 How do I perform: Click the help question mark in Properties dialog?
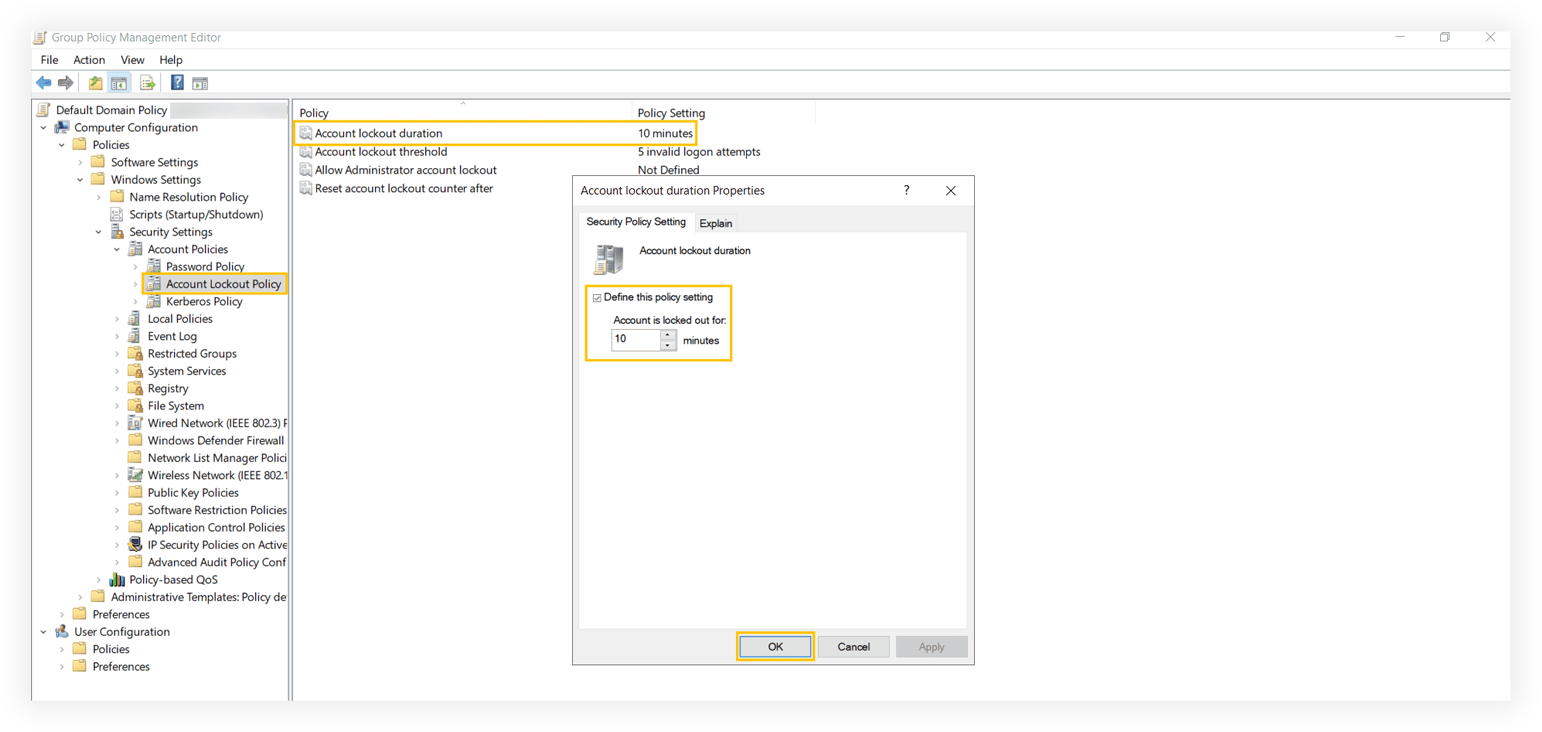[x=906, y=190]
